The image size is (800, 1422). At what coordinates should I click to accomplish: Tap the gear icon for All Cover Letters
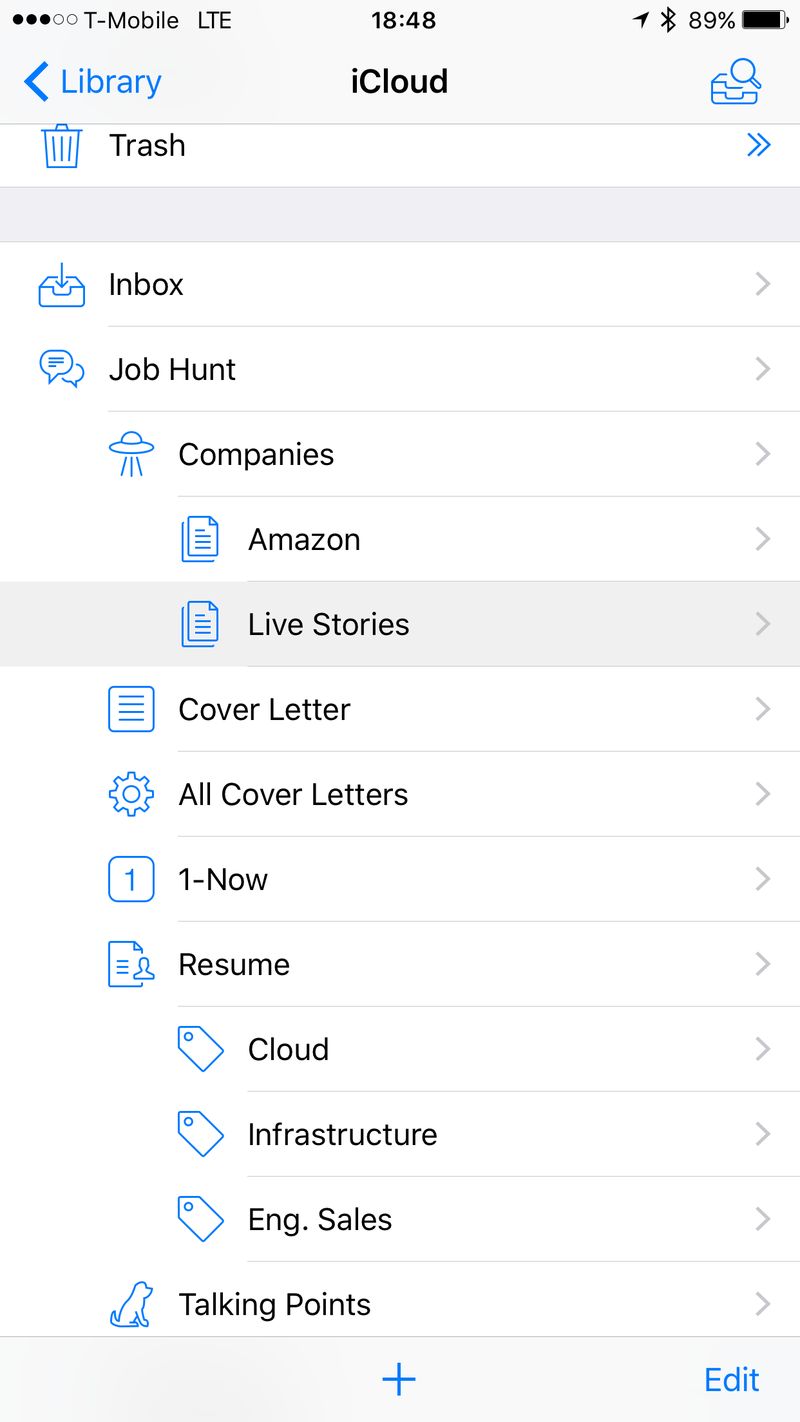click(131, 795)
